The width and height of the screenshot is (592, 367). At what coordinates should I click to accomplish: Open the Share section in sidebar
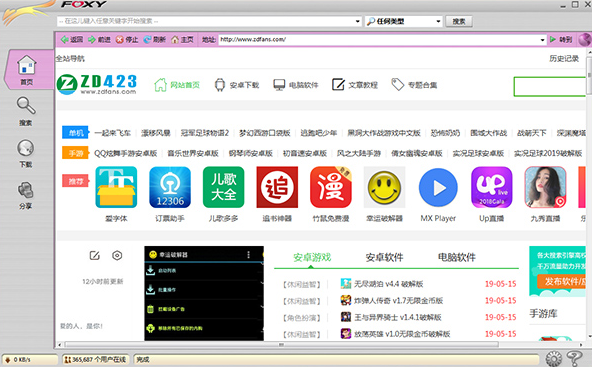(26, 194)
